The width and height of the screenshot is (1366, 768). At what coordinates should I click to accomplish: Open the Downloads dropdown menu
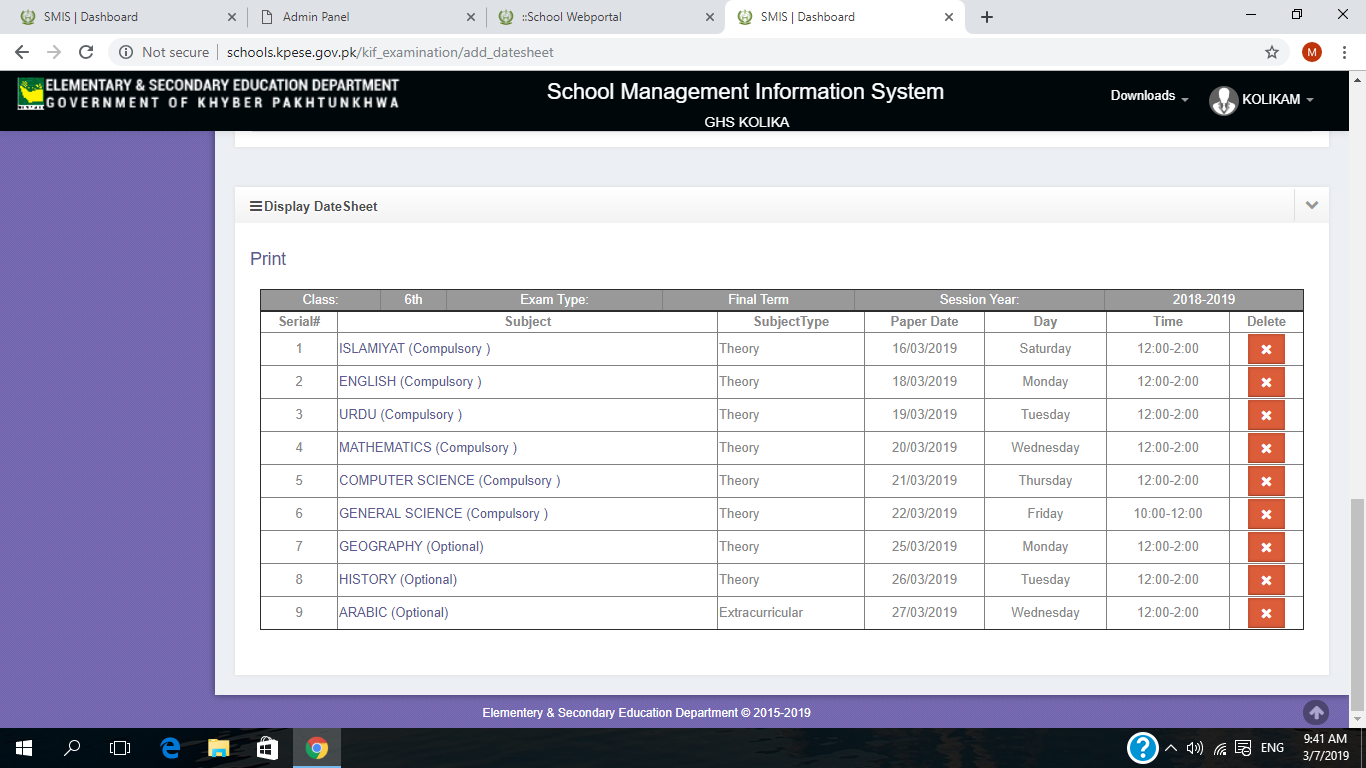pyautogui.click(x=1149, y=96)
